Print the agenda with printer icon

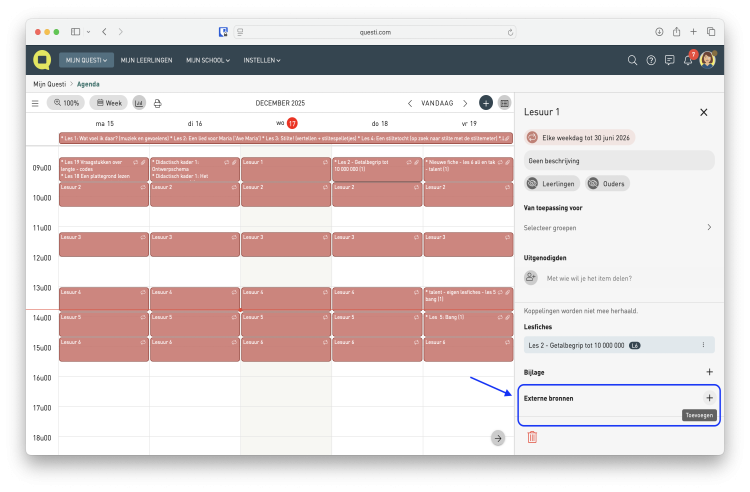click(x=157, y=103)
